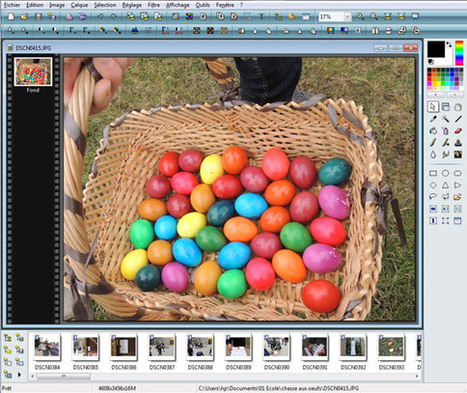Image resolution: width=467 pixels, height=393 pixels.
Task: Click the palette next page button
Action: tap(455, 95)
